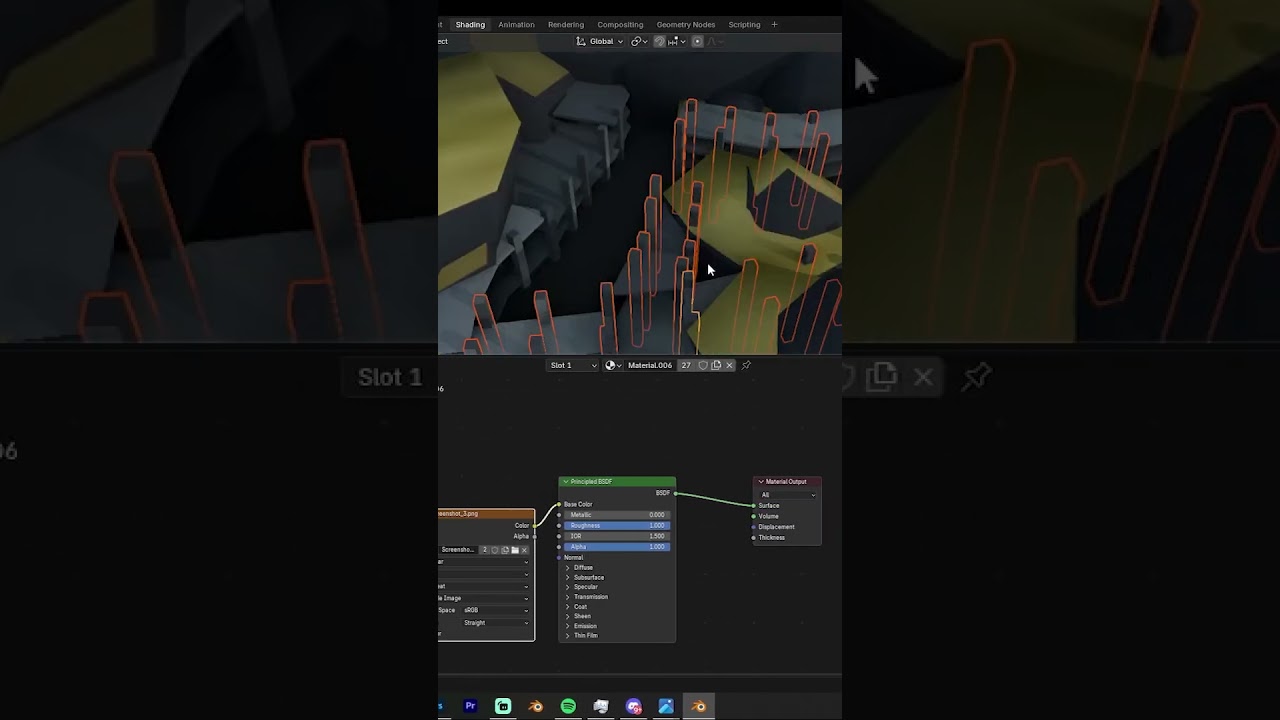Toggle fake user shield on image texture
The height and width of the screenshot is (720, 1280).
(495, 550)
